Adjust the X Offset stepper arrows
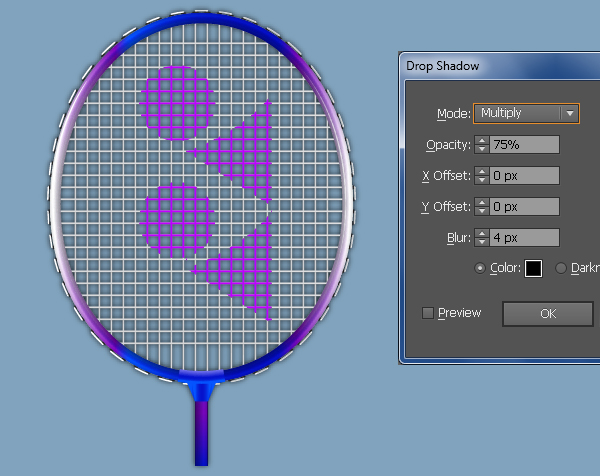 coord(482,176)
